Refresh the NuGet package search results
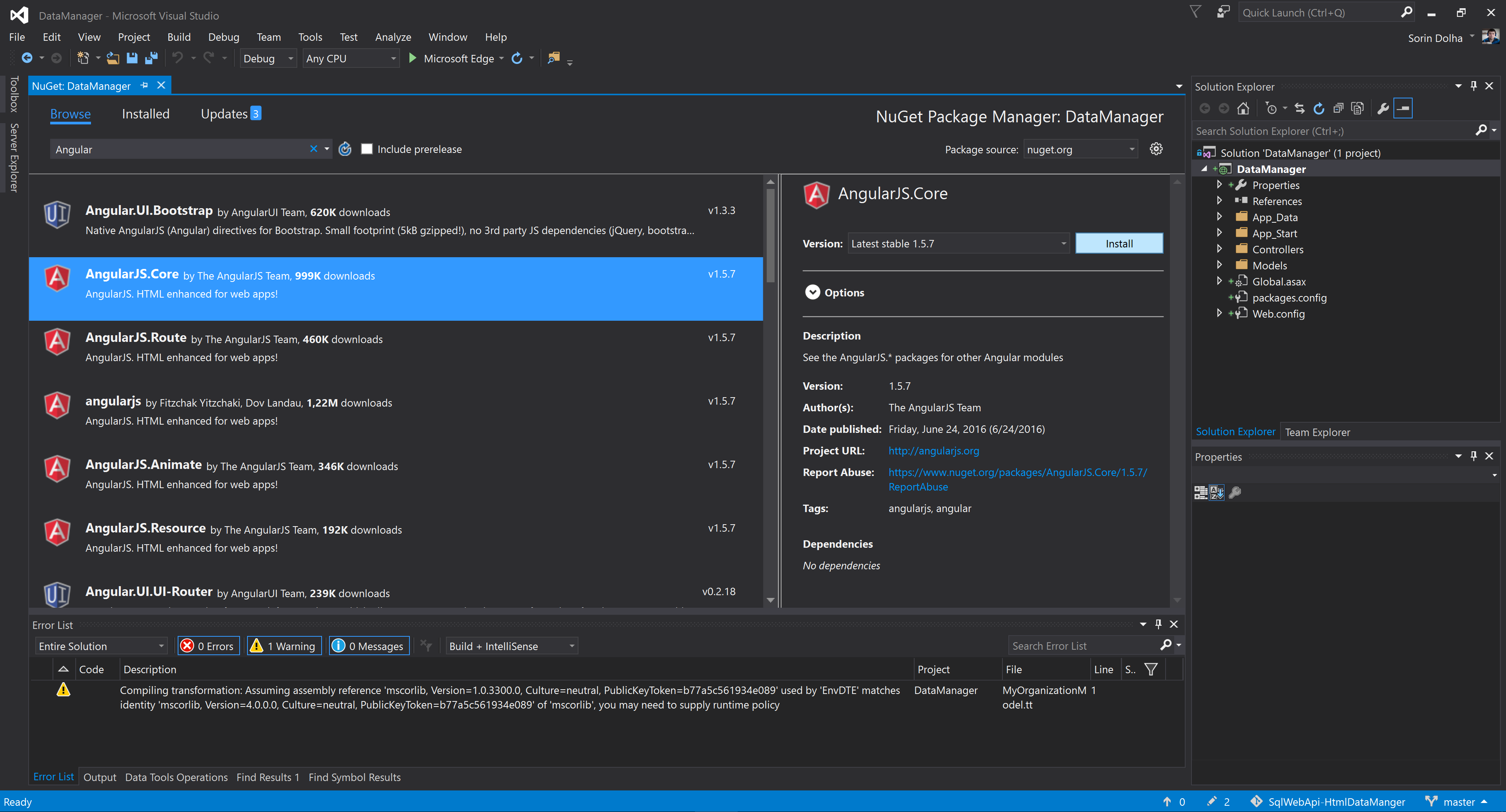 tap(345, 149)
